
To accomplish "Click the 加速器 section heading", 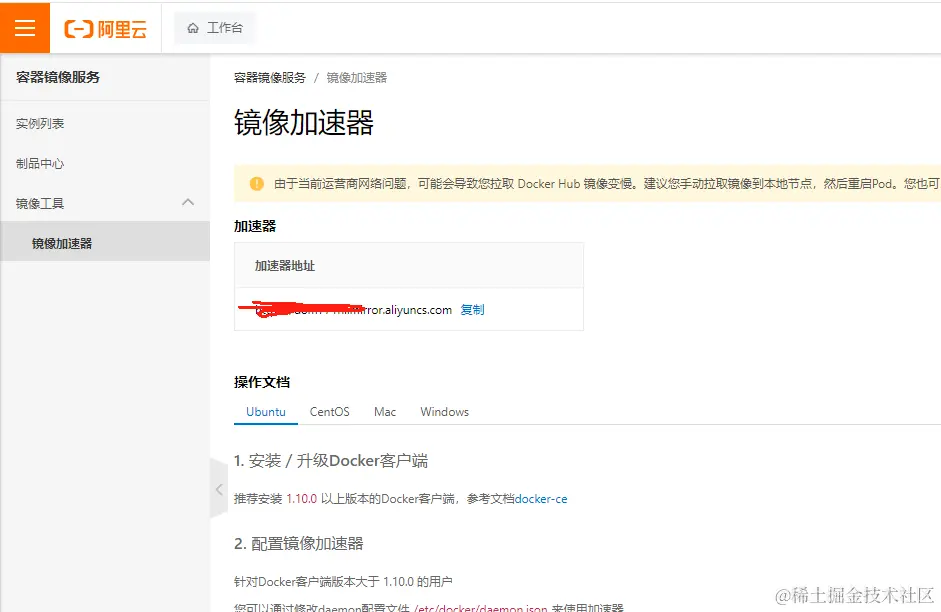I will [x=255, y=226].
